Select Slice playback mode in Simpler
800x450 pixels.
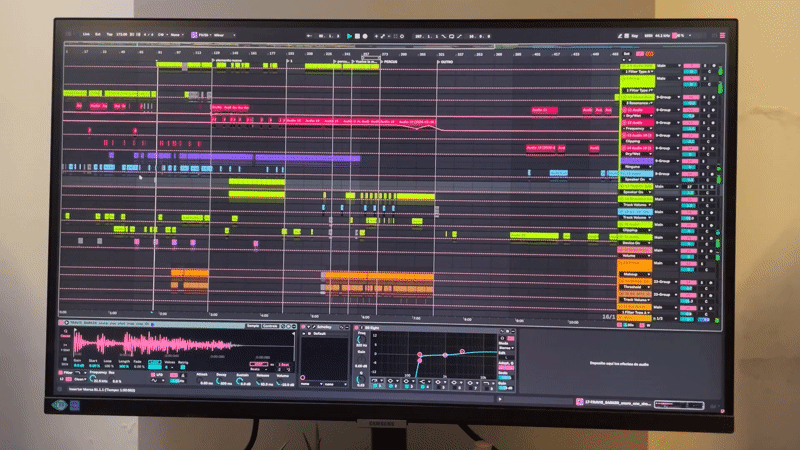[65, 363]
